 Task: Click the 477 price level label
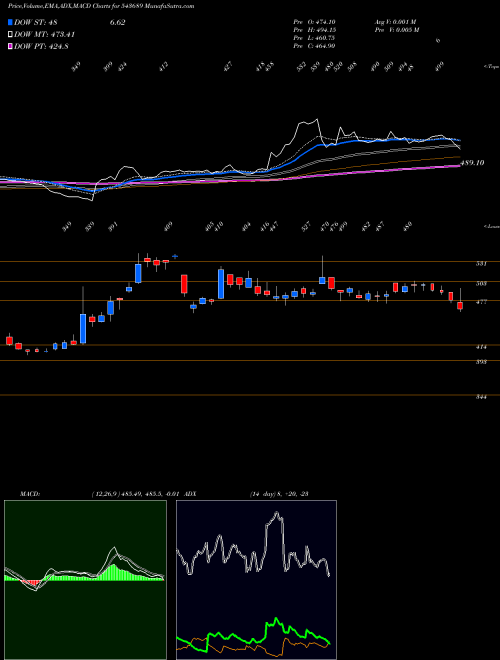pyautogui.click(x=481, y=302)
